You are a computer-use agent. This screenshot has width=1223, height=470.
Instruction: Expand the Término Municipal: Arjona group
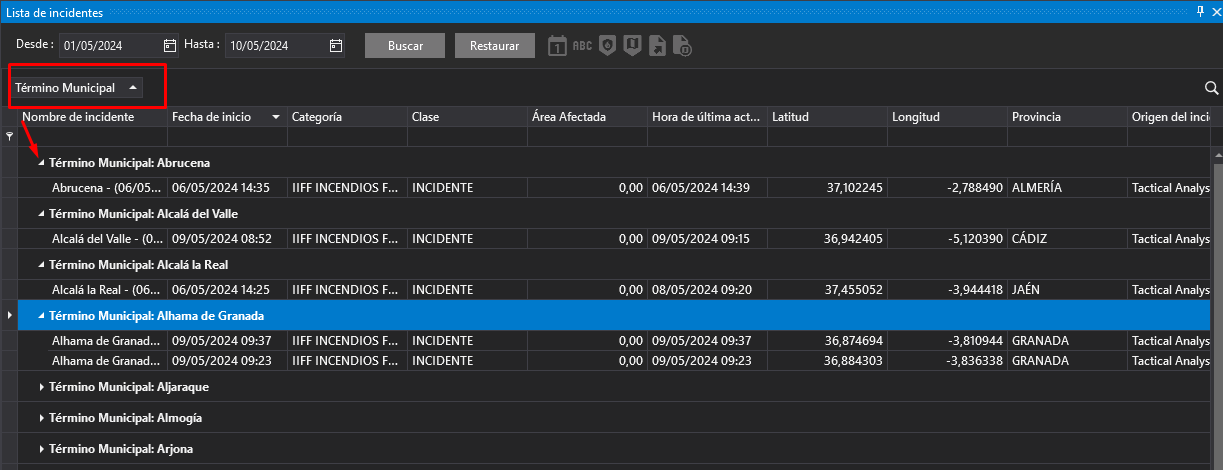tap(41, 449)
